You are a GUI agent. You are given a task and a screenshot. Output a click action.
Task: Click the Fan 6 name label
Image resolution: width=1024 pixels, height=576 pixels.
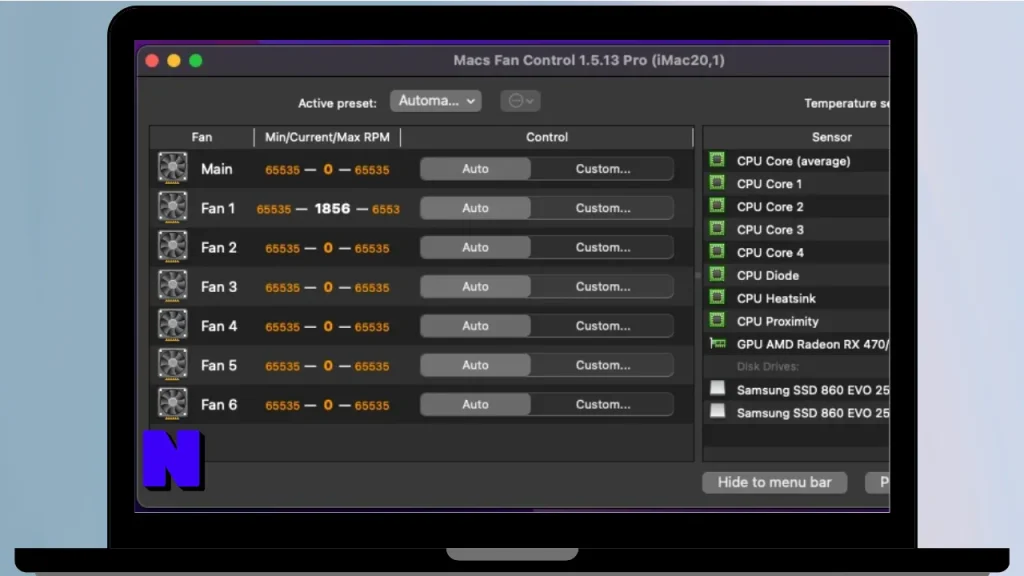click(x=219, y=404)
